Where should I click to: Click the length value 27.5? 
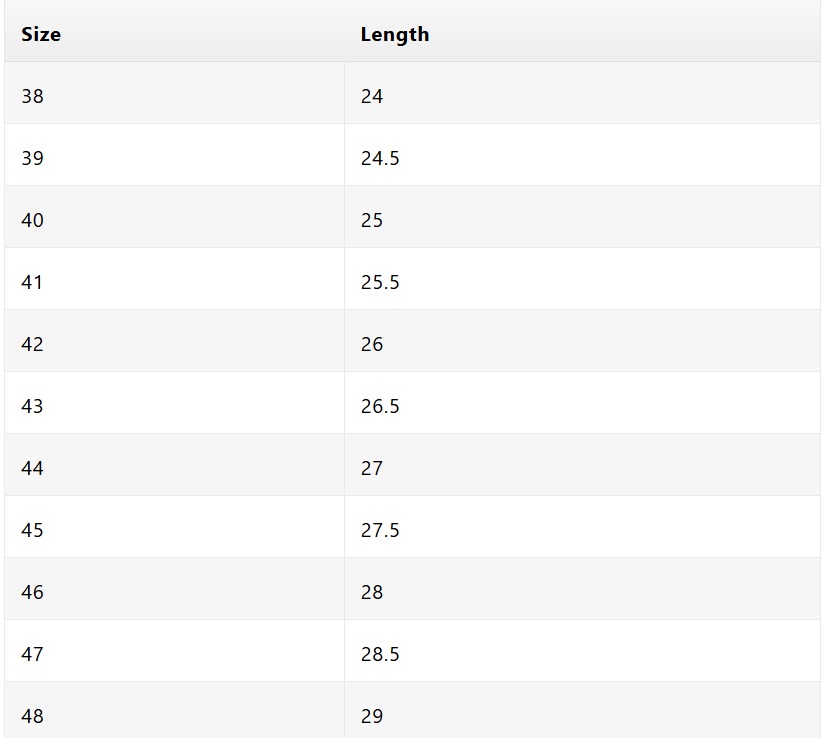[x=380, y=530]
